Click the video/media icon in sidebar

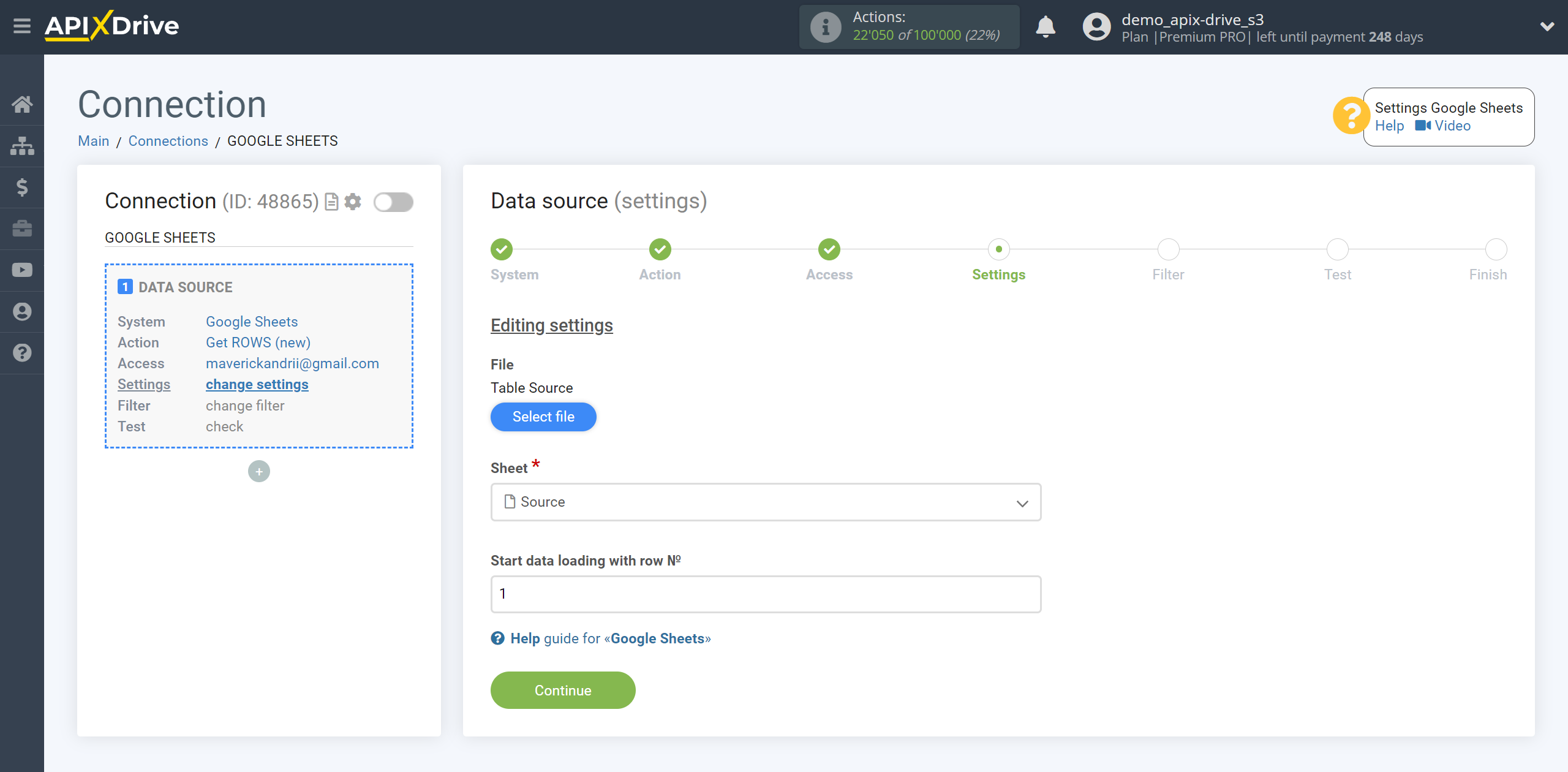point(22,270)
